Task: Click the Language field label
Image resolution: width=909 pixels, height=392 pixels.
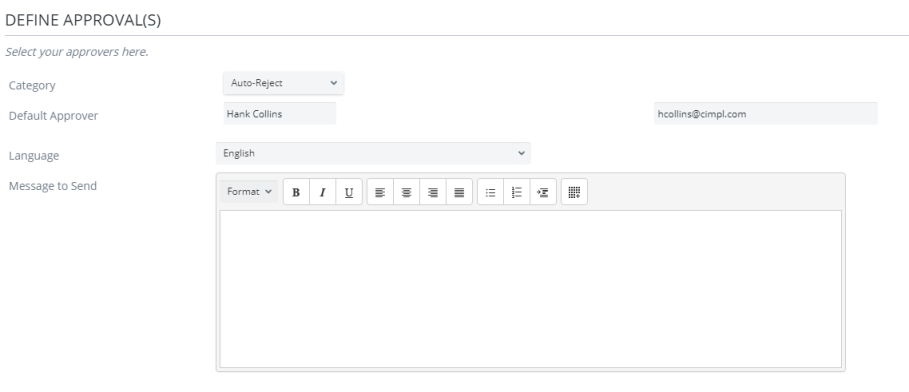Action: pos(34,155)
